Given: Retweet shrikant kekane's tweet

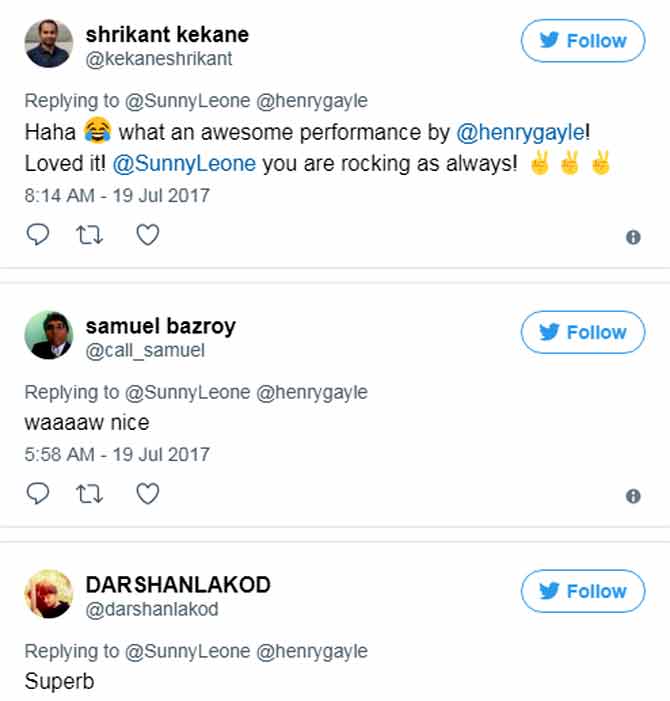Looking at the screenshot, I should click(x=91, y=235).
